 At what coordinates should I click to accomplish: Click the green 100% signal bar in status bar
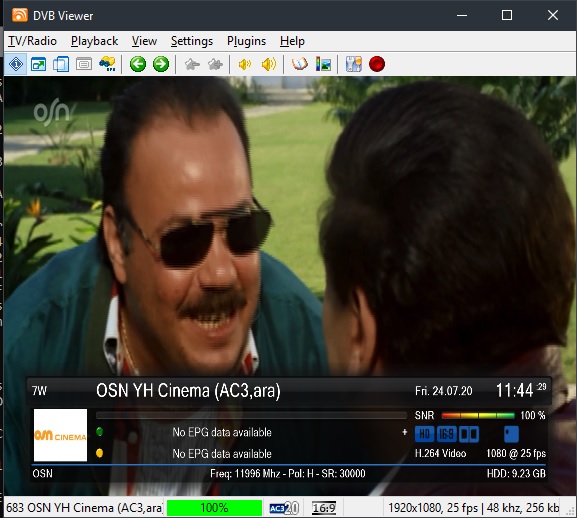[215, 508]
